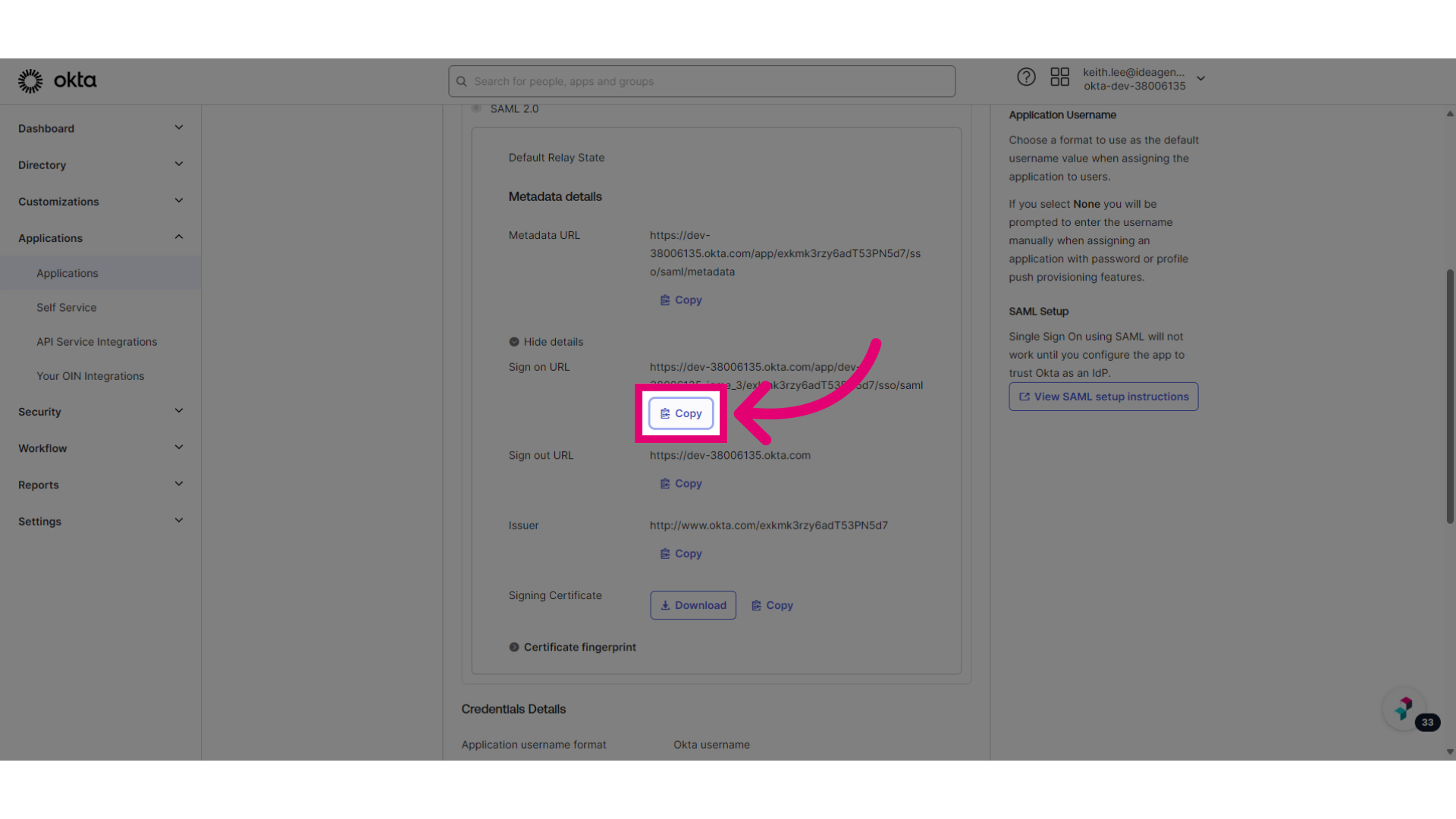Open the account dropdown for keith.lee@ideagen
The image size is (1456, 819).
pyautogui.click(x=1200, y=78)
